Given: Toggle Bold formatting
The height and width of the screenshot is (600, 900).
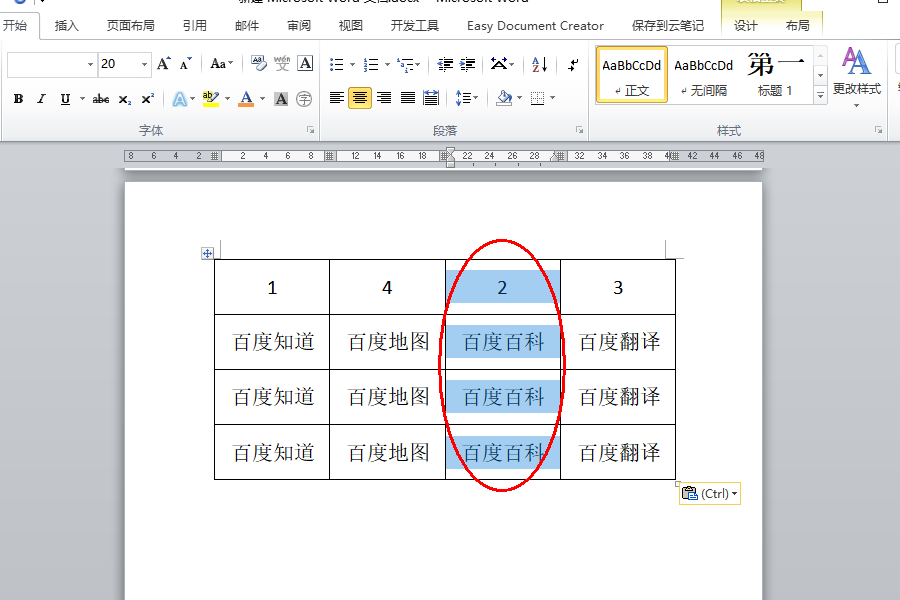Looking at the screenshot, I should [18, 99].
